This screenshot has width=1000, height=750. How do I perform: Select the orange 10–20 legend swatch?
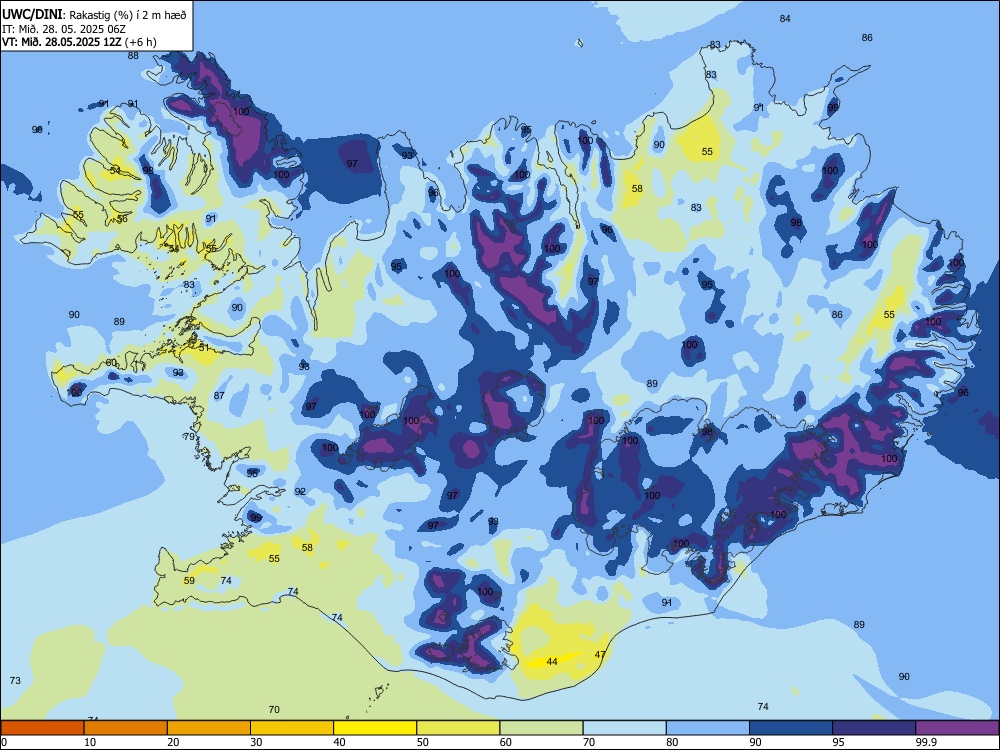pos(126,728)
